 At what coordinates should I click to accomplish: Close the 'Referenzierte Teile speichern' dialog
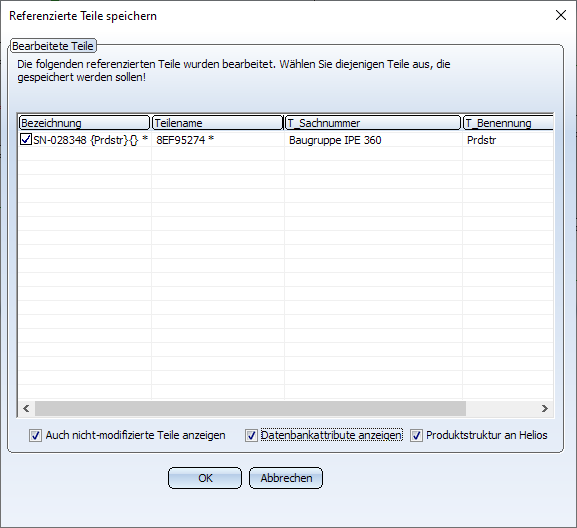tap(561, 15)
